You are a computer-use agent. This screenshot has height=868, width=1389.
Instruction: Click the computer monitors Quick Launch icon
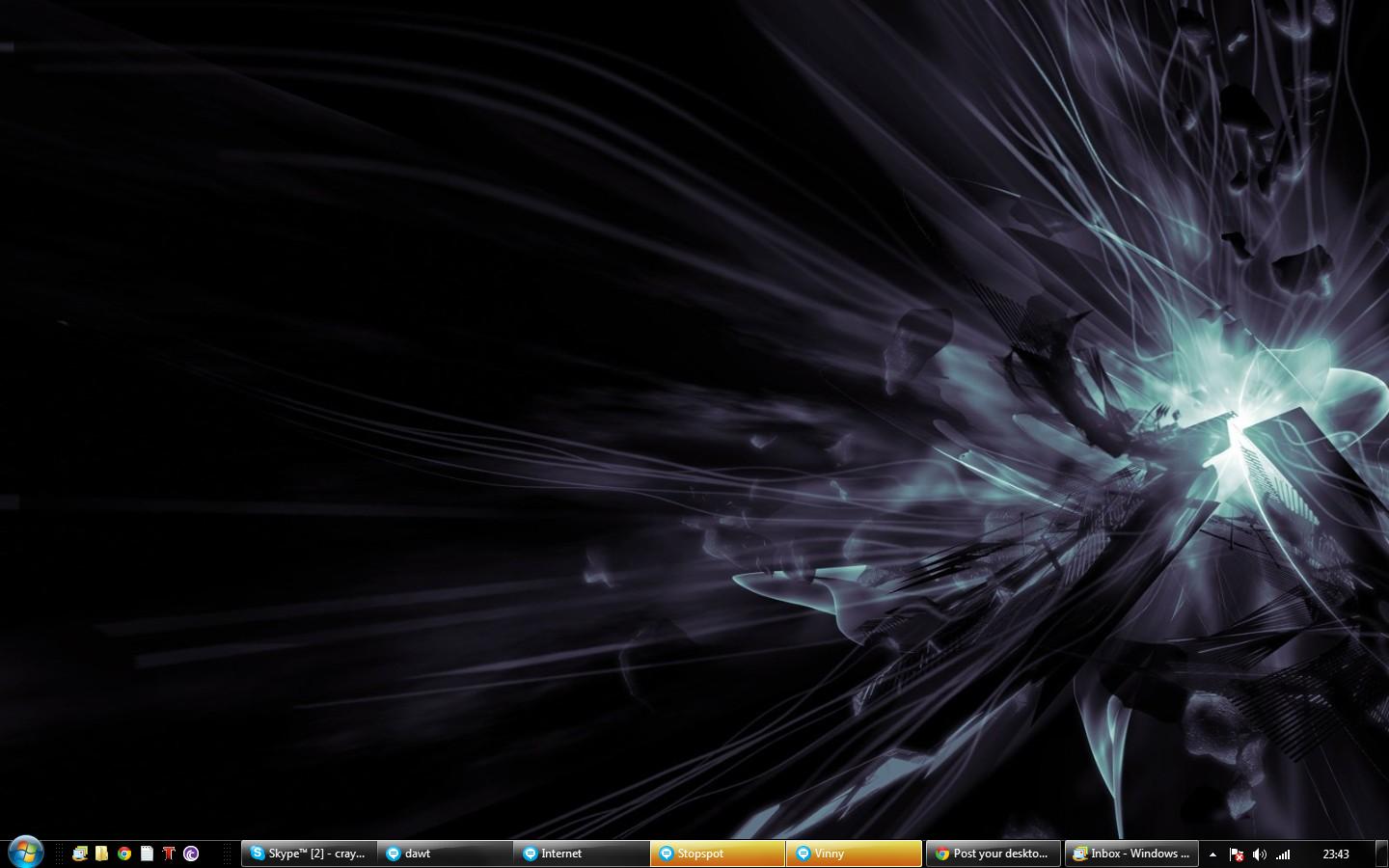(80, 854)
